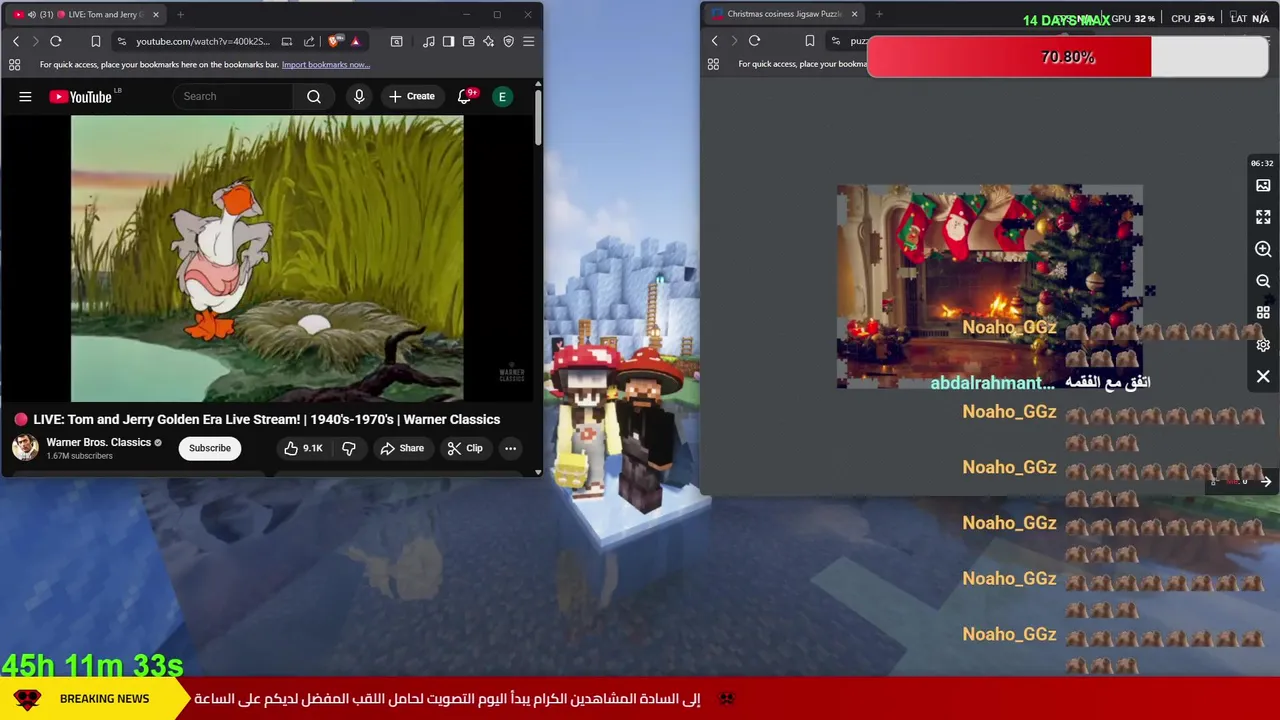Open the YouTube browser's hamburger menu
This screenshot has width=1280, height=720.
pos(529,41)
